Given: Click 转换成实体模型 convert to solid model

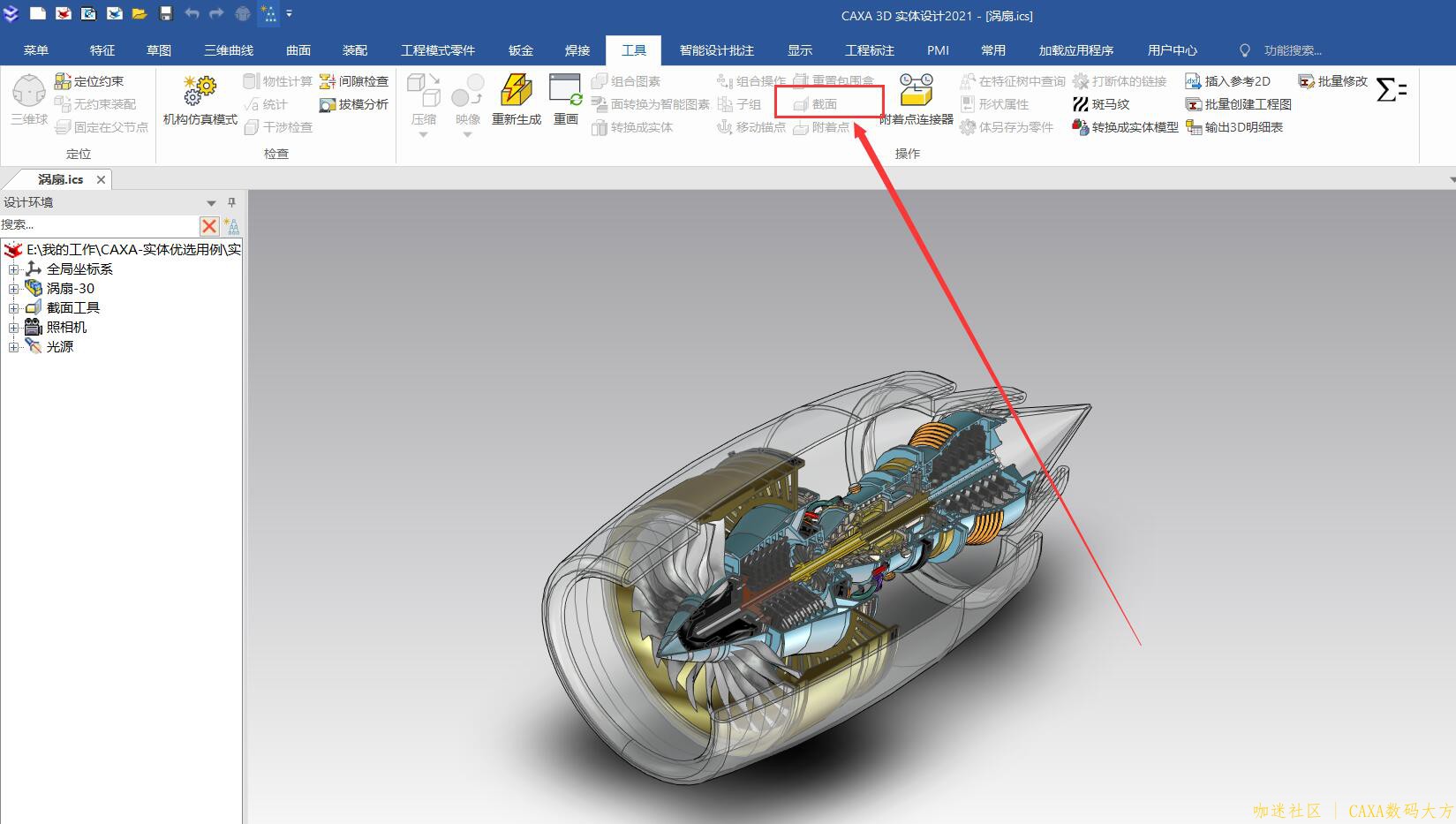Looking at the screenshot, I should (x=1126, y=127).
